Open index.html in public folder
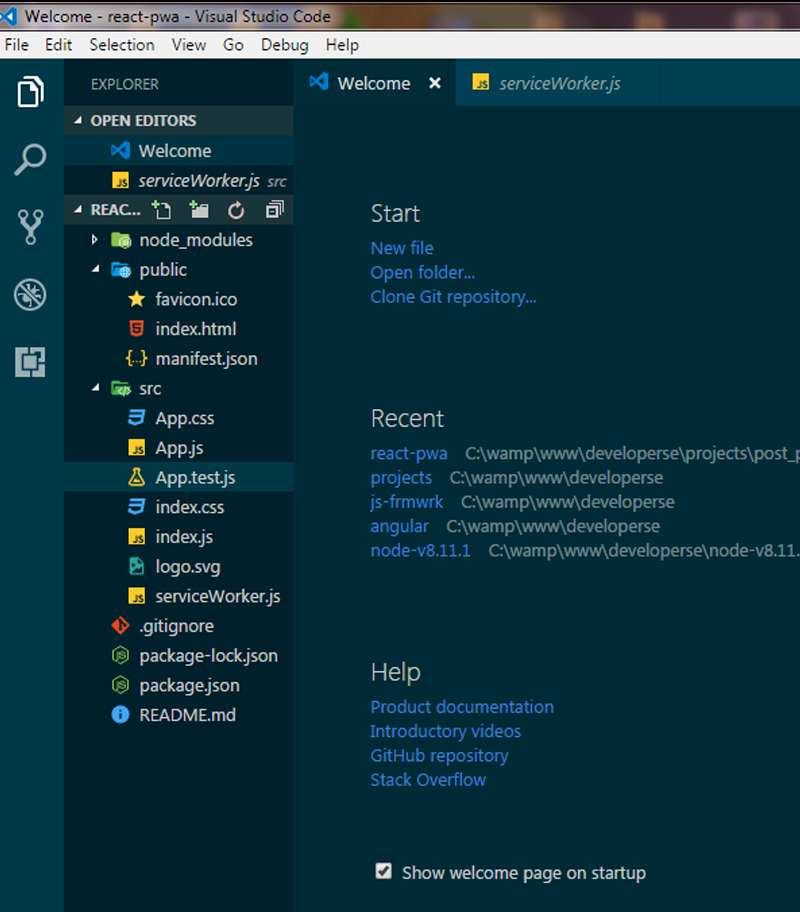Screen dimensions: 800x912 [x=179, y=329]
